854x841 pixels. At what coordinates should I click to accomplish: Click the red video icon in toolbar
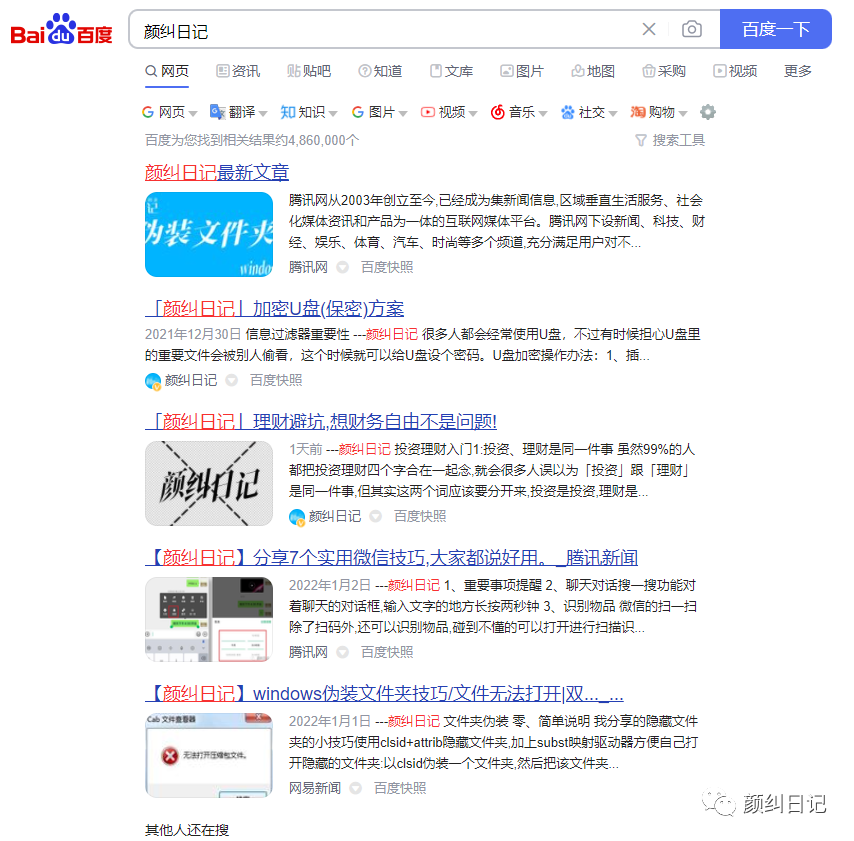428,112
